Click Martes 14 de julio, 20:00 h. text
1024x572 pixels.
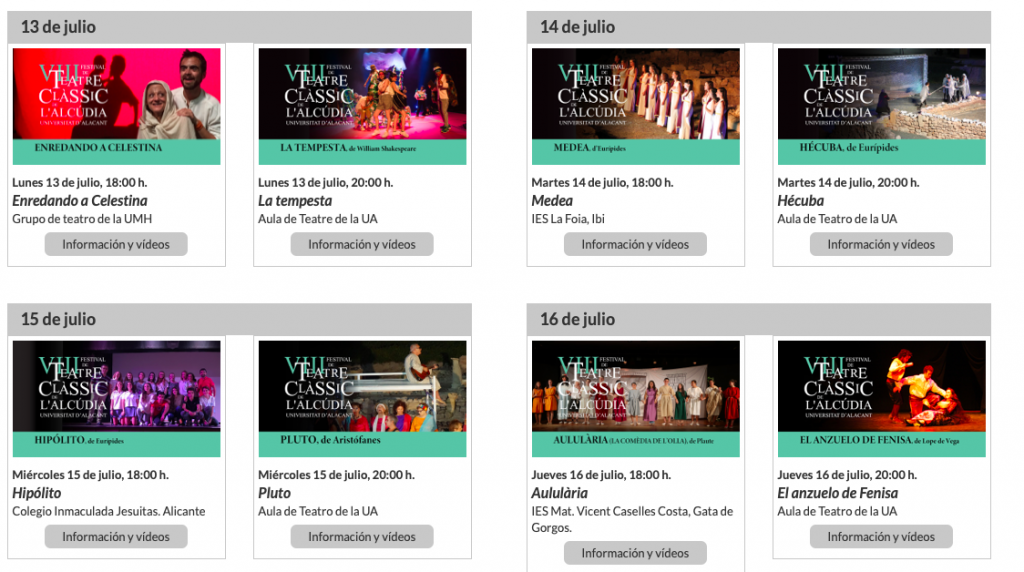coord(848,182)
